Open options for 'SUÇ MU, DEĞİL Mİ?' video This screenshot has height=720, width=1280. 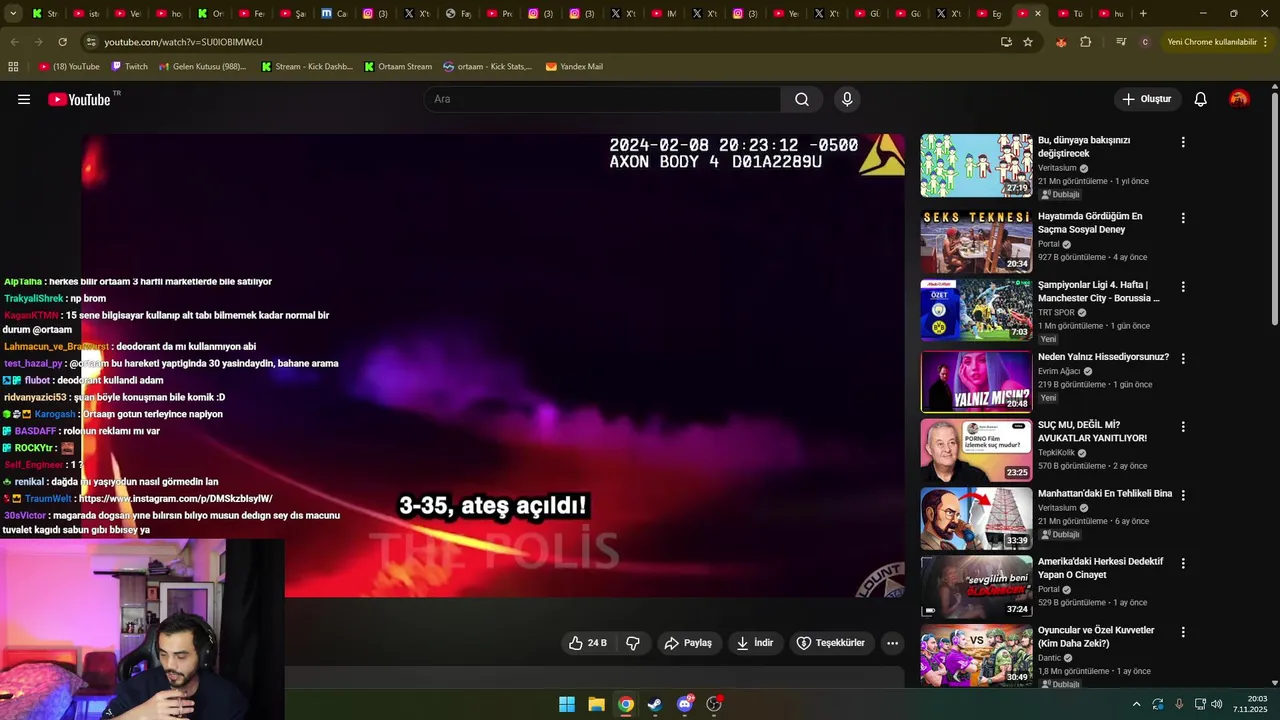coord(1183,427)
